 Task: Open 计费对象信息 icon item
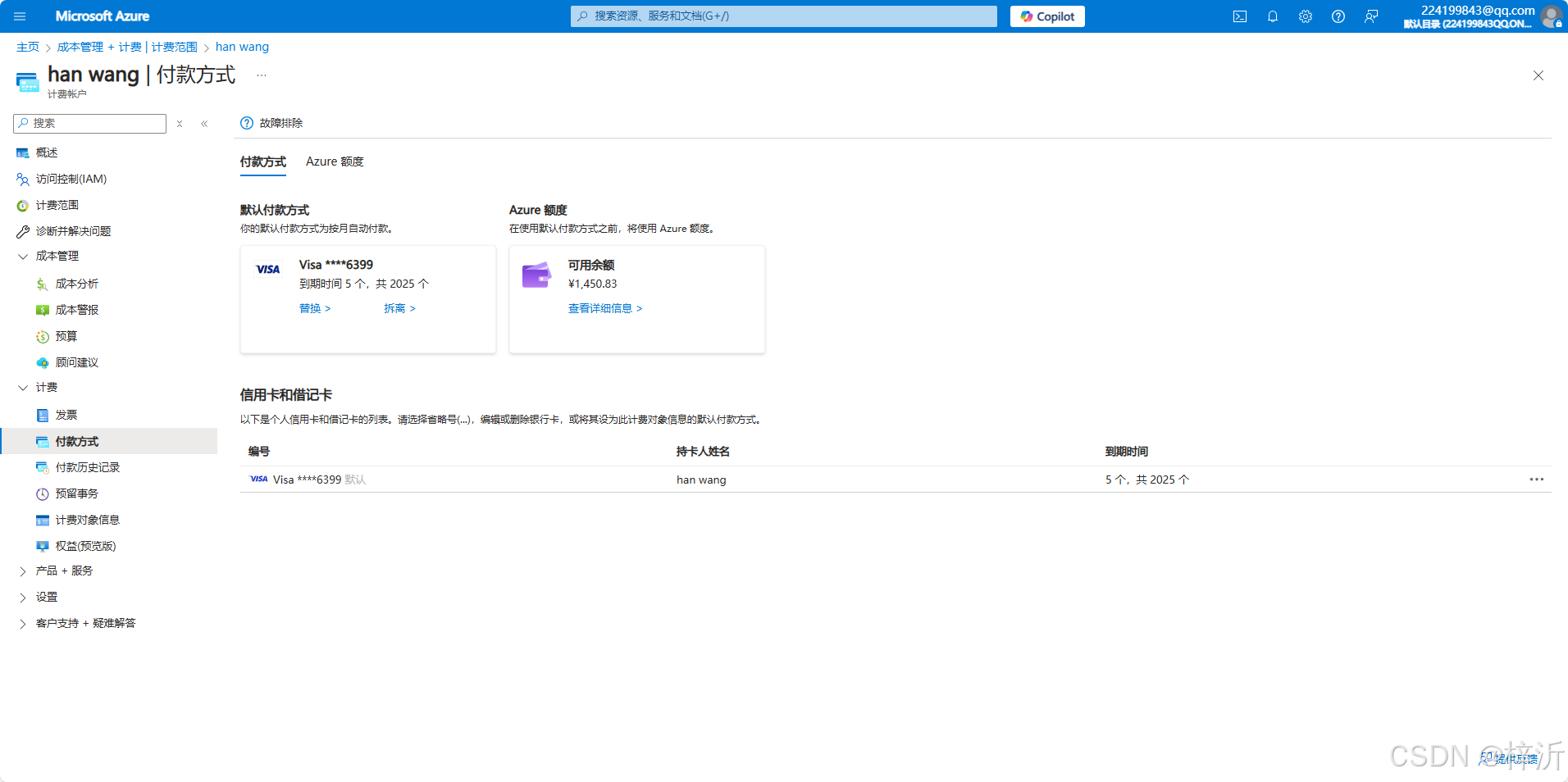[x=43, y=520]
